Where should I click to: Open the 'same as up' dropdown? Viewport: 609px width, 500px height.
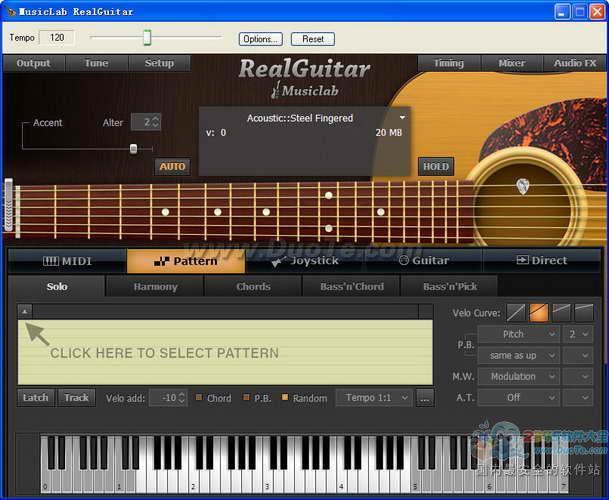click(519, 355)
